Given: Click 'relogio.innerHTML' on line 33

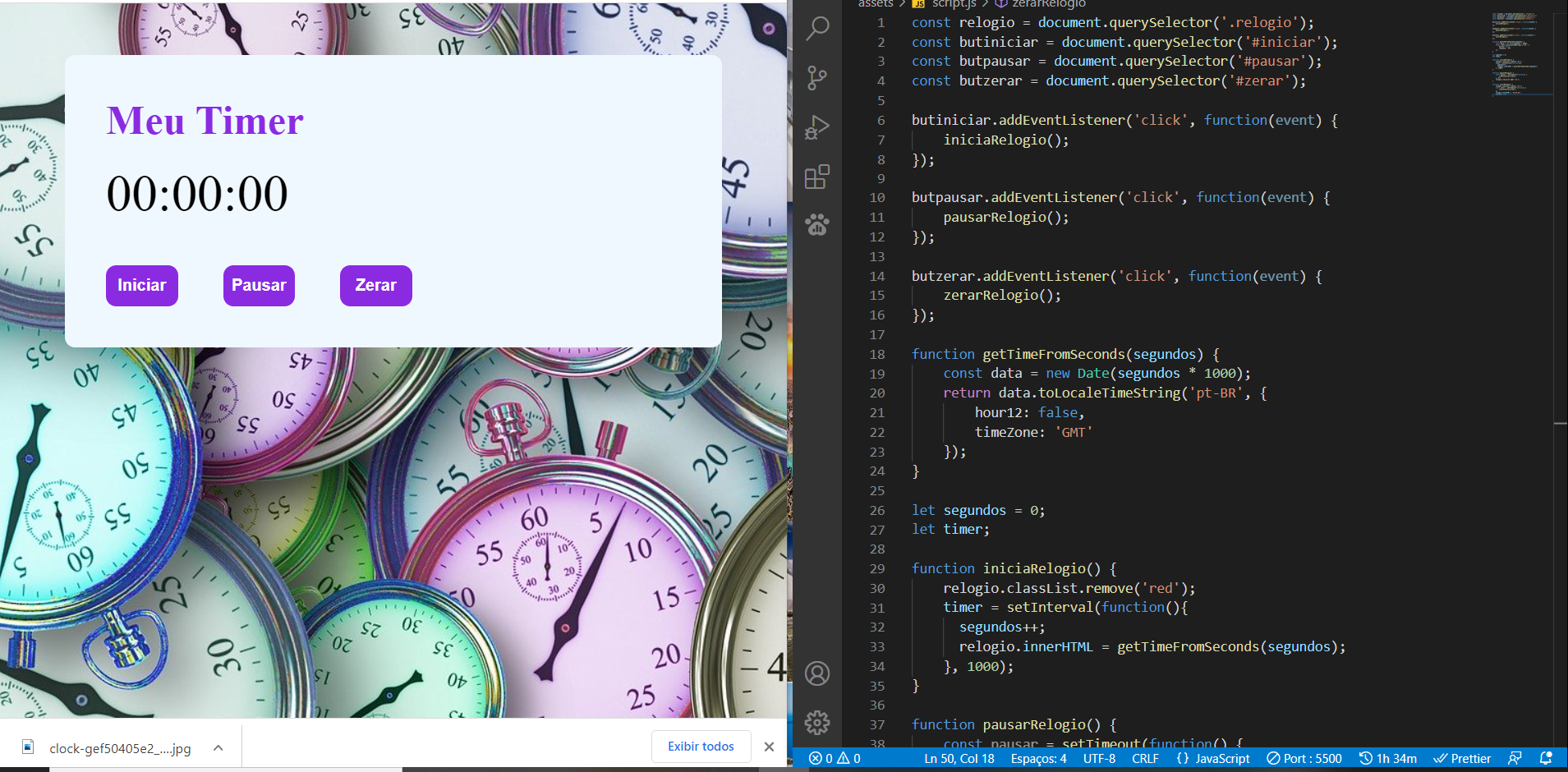Looking at the screenshot, I should [x=1026, y=646].
